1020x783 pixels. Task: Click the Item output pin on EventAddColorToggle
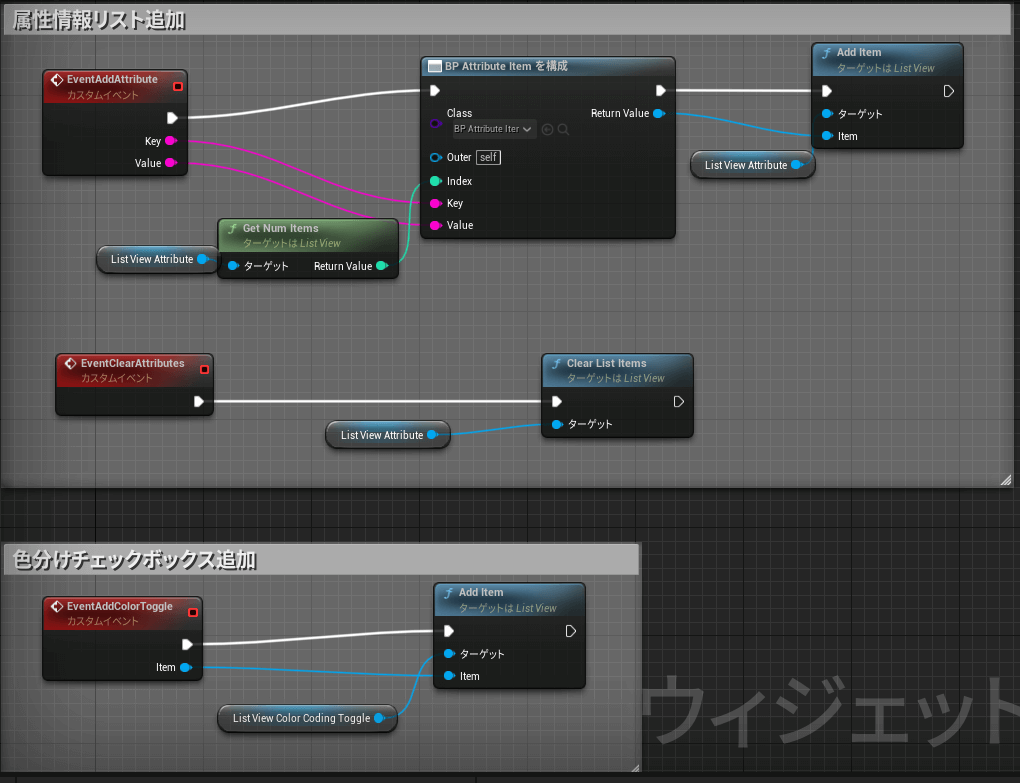click(186, 667)
